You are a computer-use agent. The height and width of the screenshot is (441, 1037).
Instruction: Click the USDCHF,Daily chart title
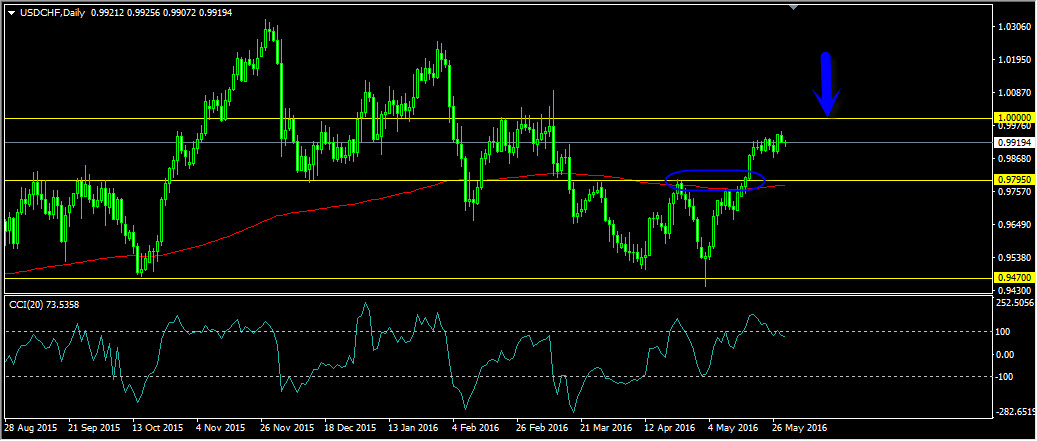click(52, 12)
